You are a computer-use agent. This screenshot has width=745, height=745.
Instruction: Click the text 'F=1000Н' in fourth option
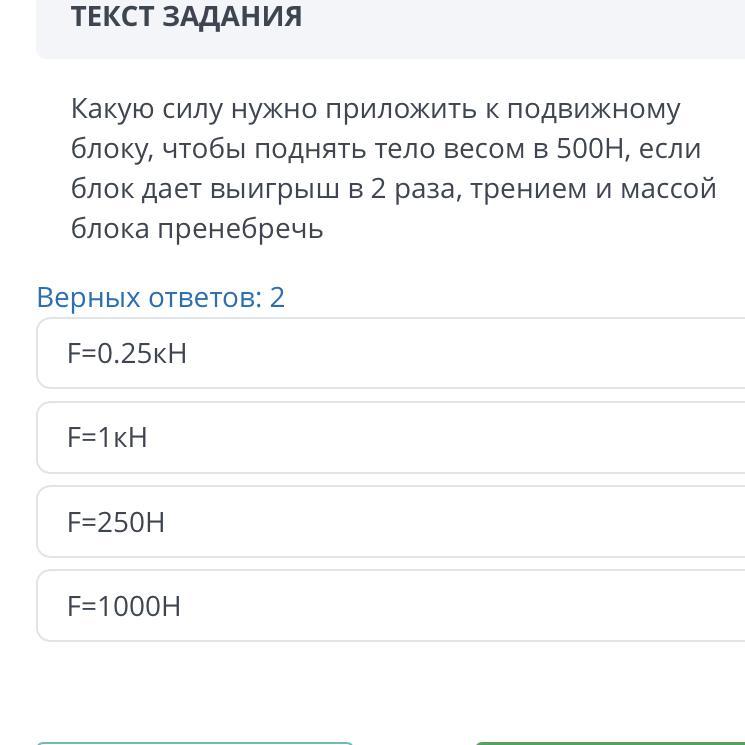click(x=124, y=606)
